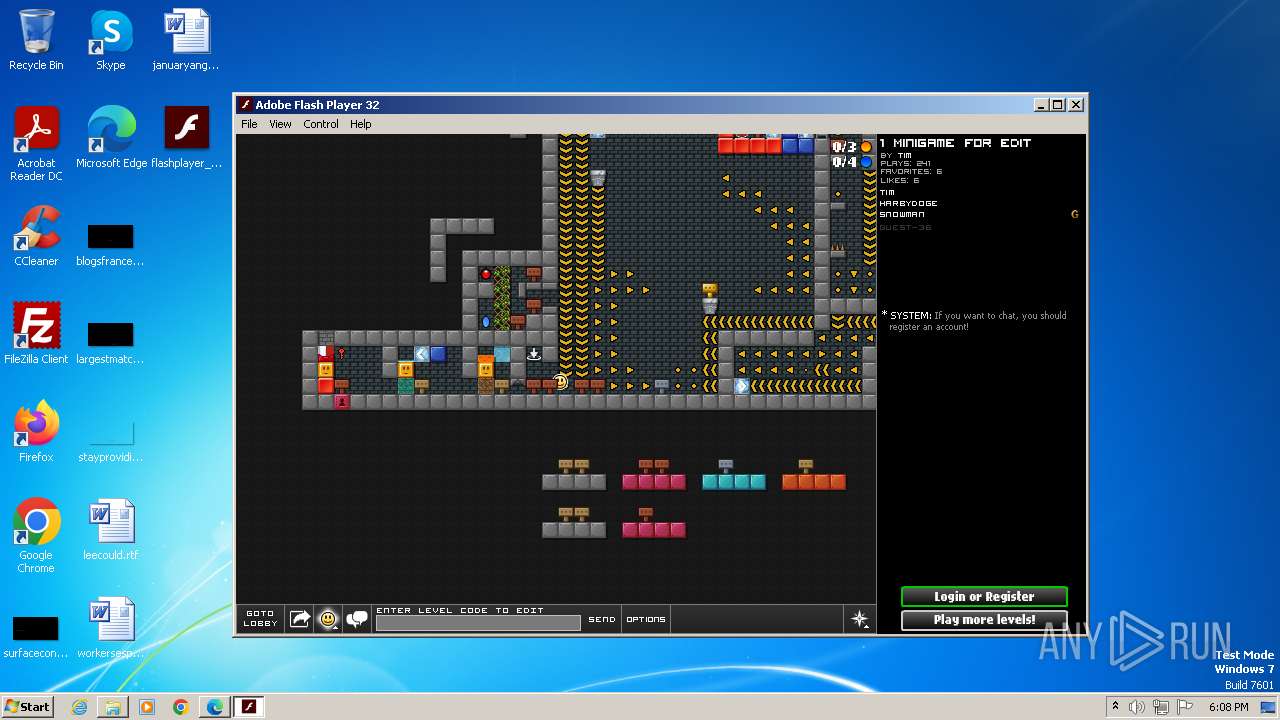Show hidden tray icons arrow
This screenshot has width=1280, height=720.
1115,707
